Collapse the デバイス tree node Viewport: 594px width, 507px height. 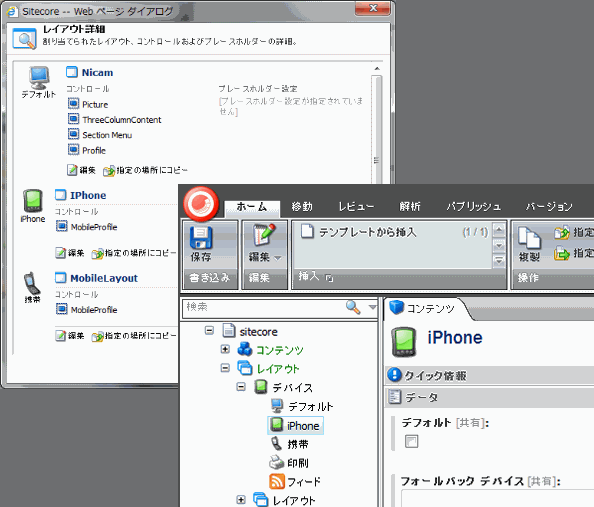coord(241,387)
